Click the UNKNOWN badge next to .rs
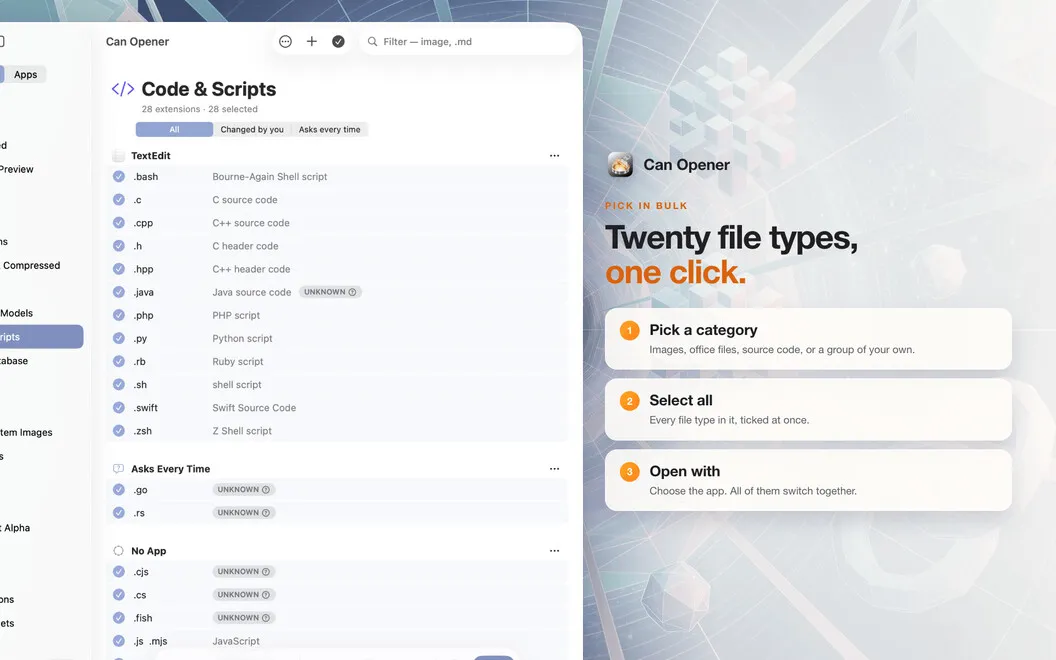 pos(244,513)
